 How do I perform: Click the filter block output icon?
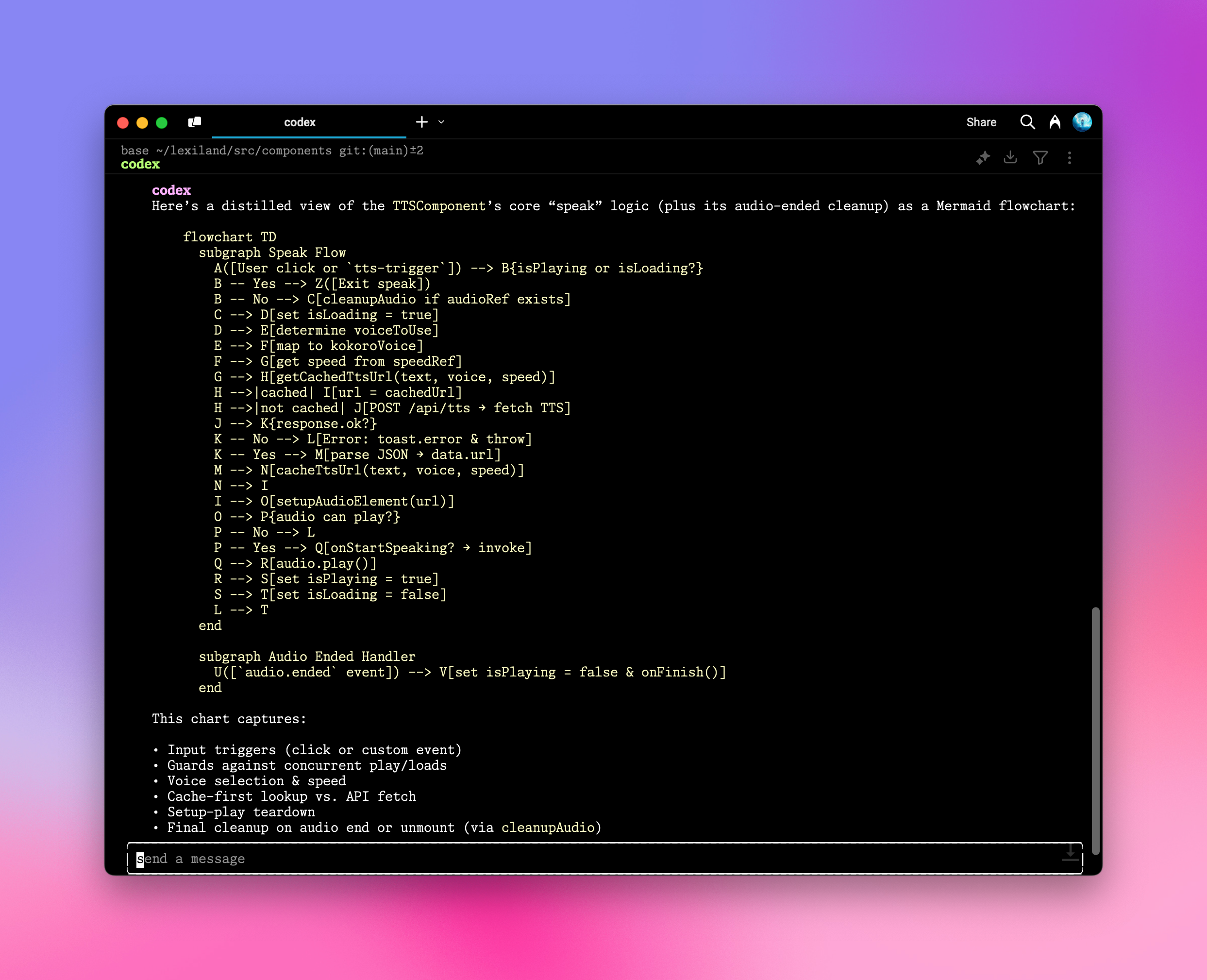[1040, 157]
